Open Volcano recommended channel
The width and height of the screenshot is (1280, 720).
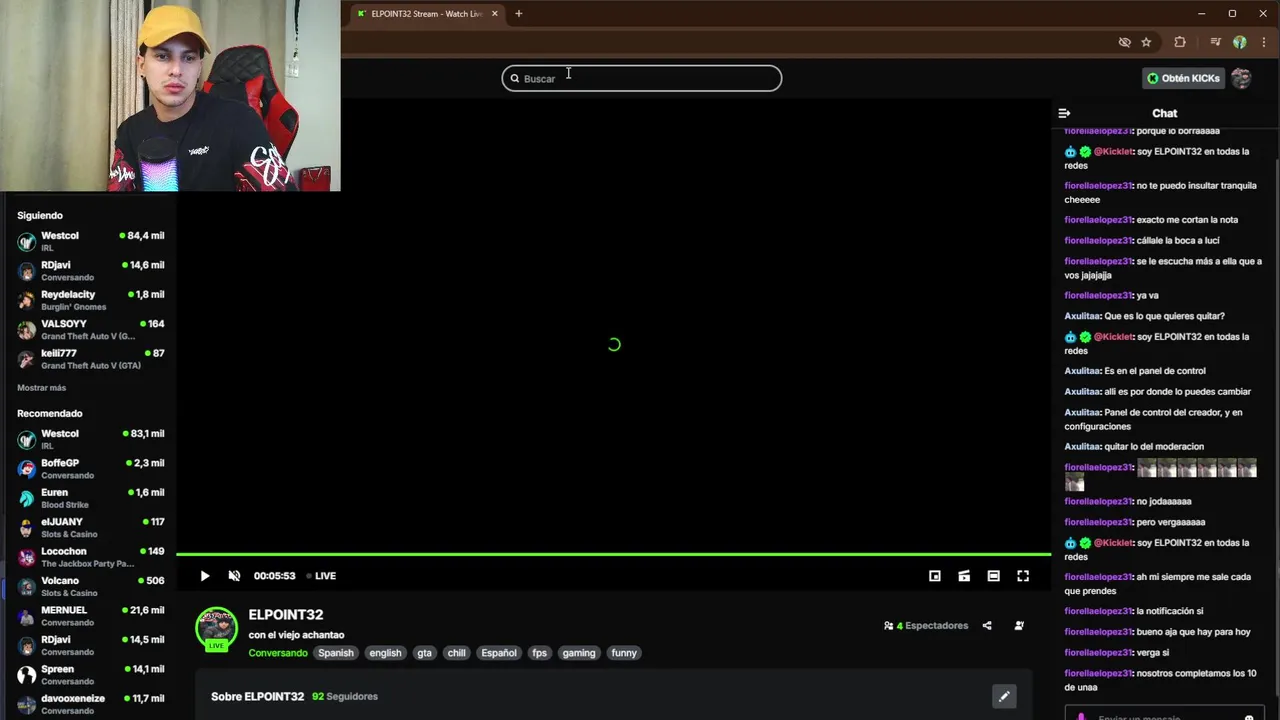coord(90,586)
